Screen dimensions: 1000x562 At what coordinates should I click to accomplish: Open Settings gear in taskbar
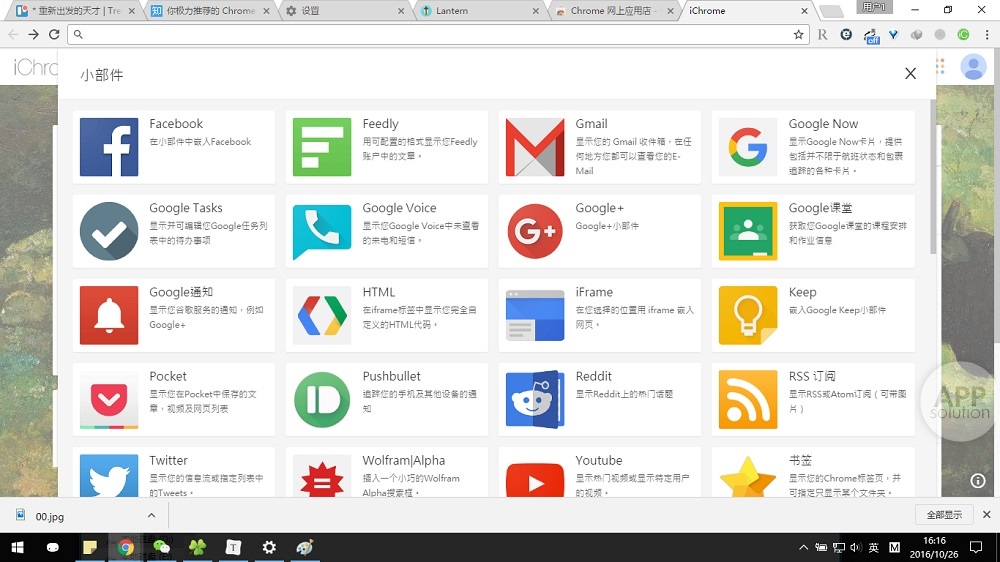coord(269,547)
